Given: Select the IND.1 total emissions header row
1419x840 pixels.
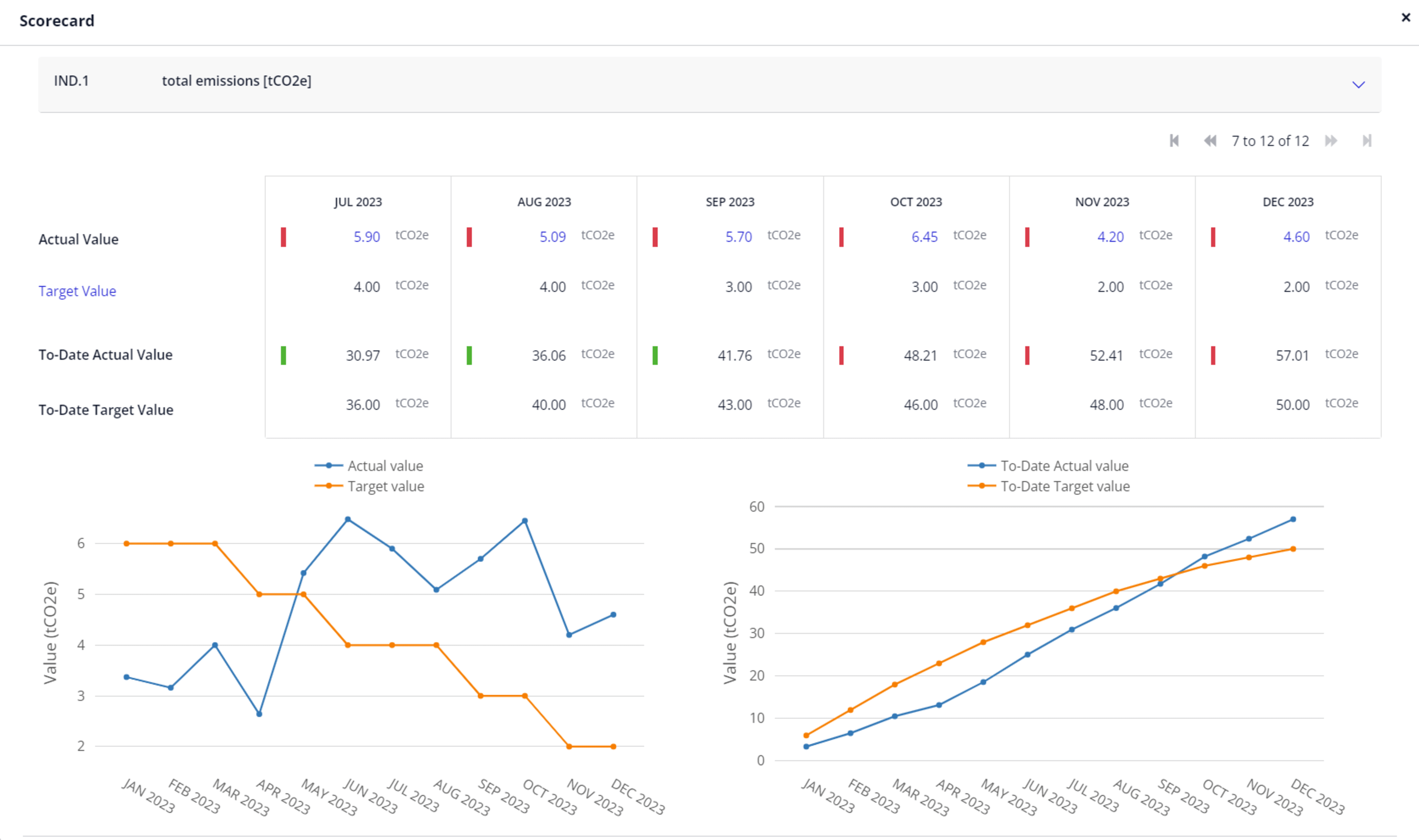Looking at the screenshot, I should [709, 84].
